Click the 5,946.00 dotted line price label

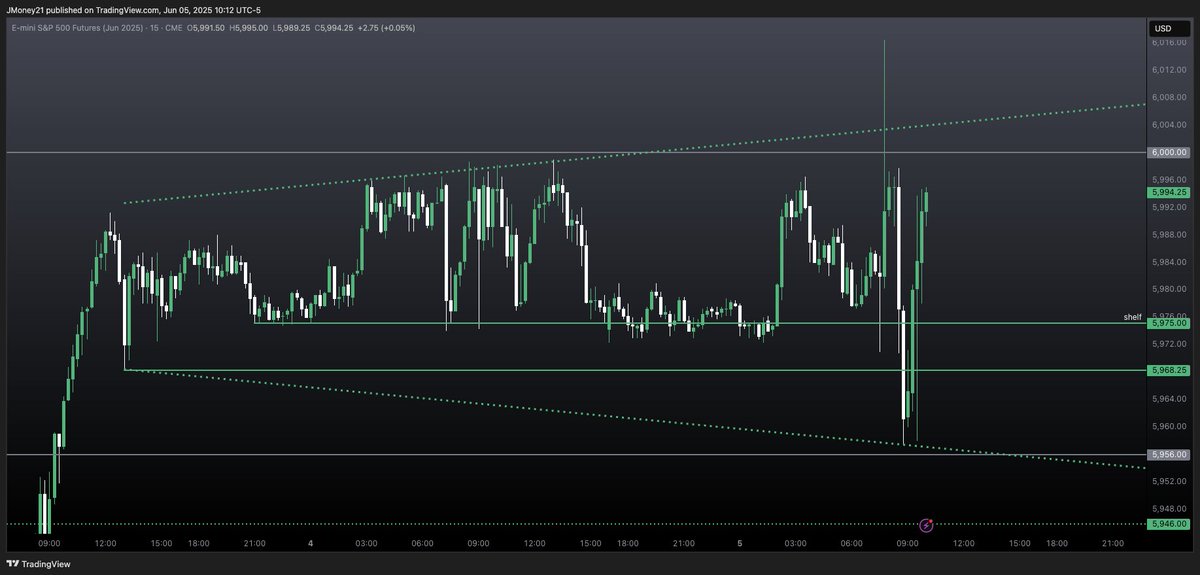click(1169, 524)
